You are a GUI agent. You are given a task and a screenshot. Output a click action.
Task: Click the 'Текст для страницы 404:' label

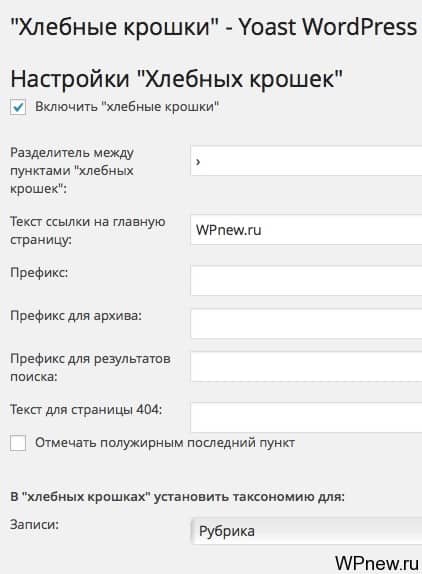click(x=86, y=409)
